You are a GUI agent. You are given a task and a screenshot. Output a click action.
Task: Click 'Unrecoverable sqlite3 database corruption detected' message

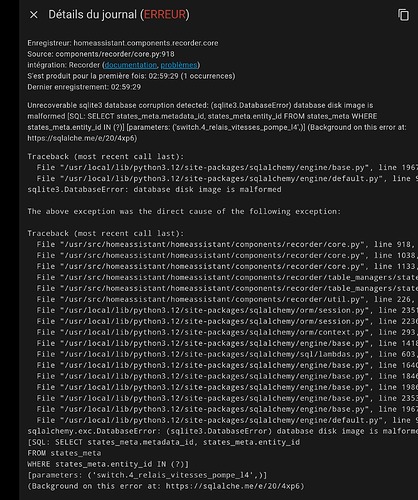click(x=217, y=122)
